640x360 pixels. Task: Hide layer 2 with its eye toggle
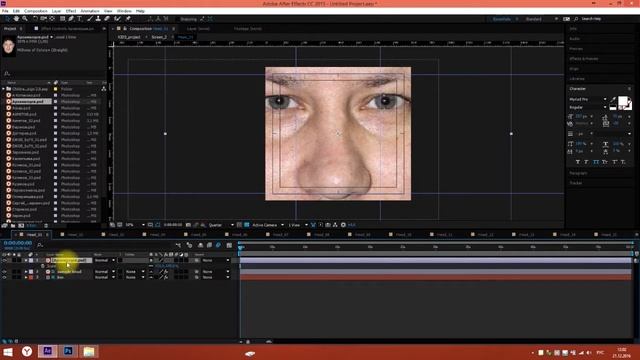[x=4, y=271]
